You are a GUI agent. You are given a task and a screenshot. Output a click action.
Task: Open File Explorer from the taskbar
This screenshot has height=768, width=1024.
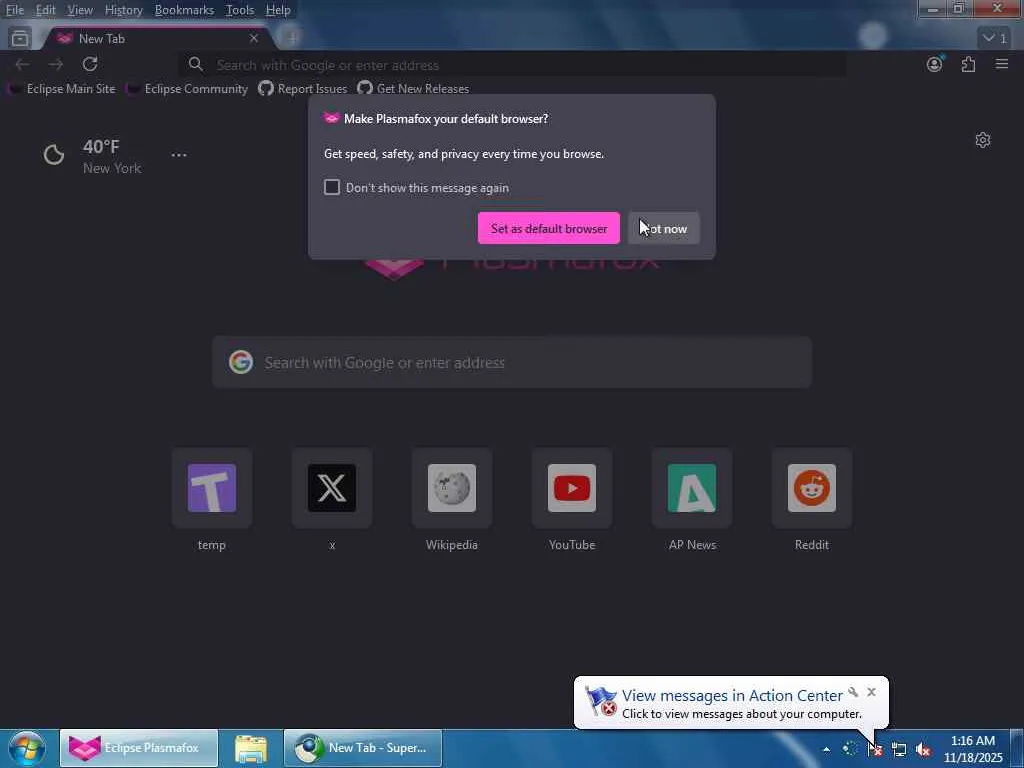click(x=251, y=748)
